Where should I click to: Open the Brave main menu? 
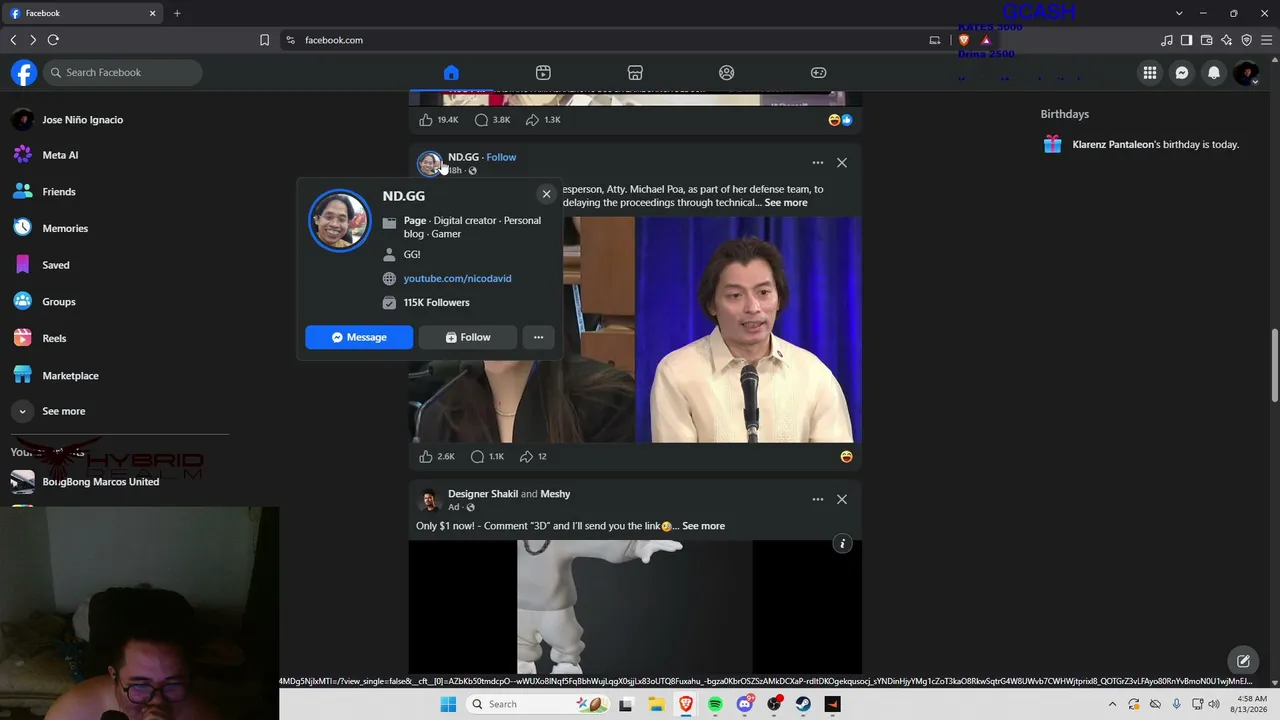click(x=1265, y=40)
